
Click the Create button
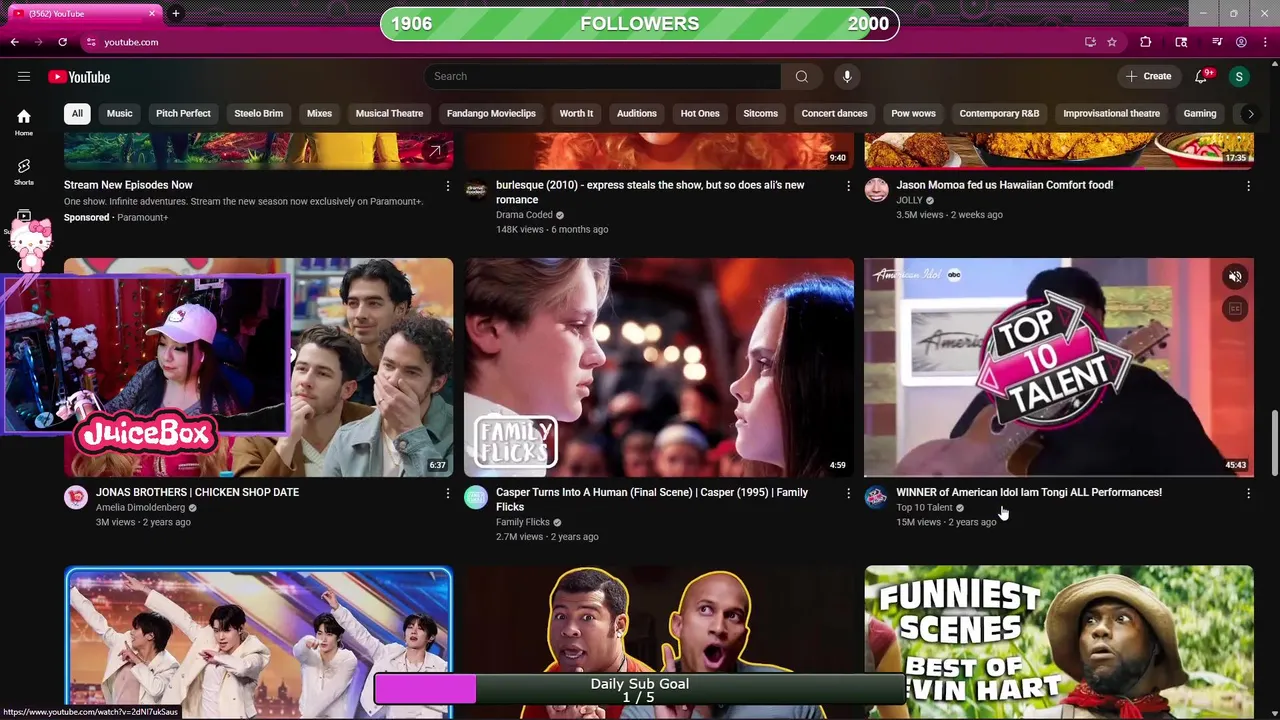pos(1148,76)
